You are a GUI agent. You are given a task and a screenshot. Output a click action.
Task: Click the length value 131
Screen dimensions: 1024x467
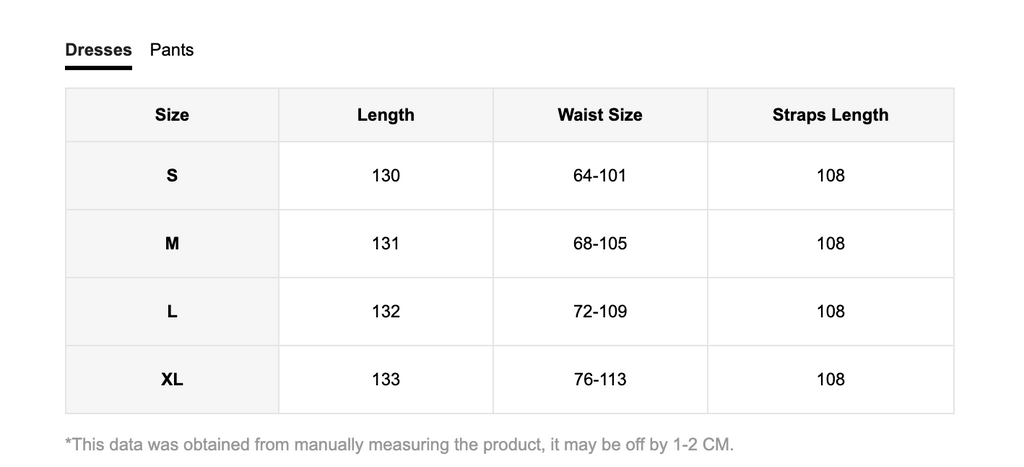[386, 244]
